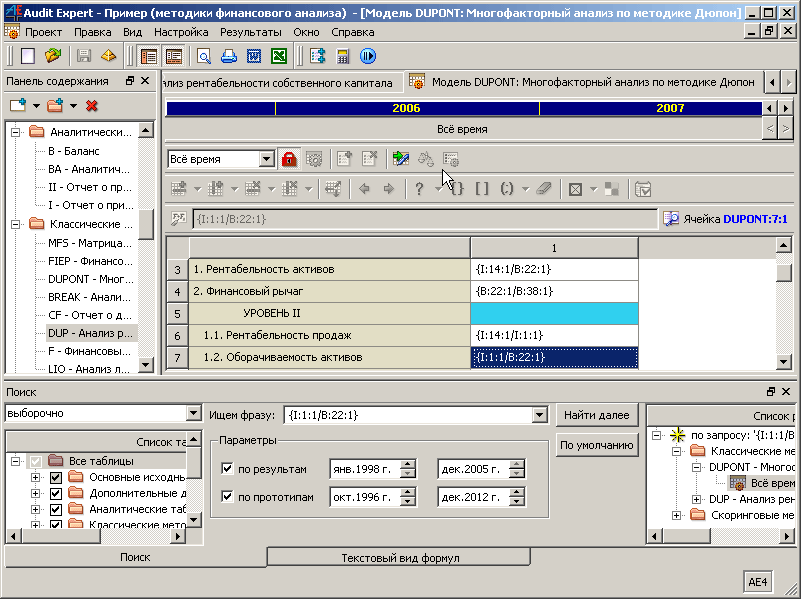Screen dimensions: 801x599
Task: Click the open folder icon
Action: click(x=53, y=56)
